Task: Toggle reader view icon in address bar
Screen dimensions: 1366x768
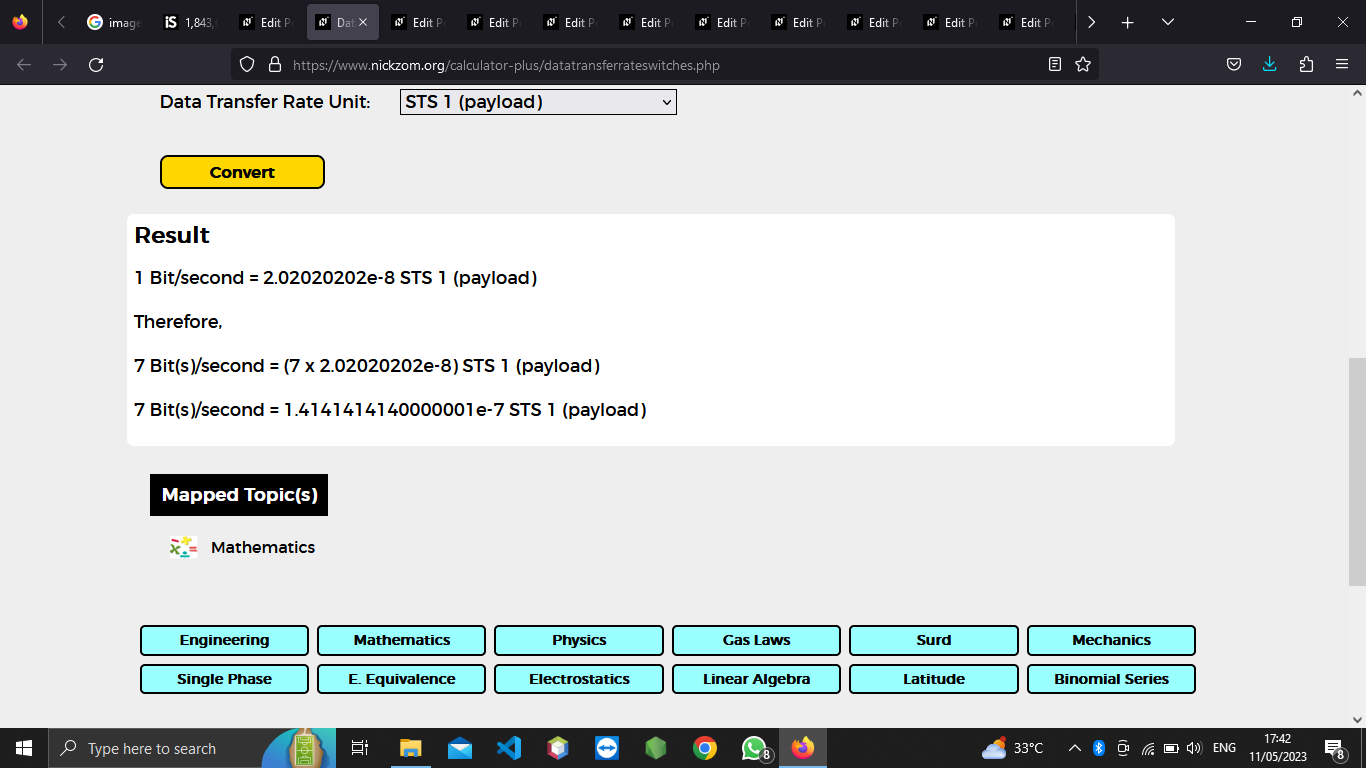Action: pyautogui.click(x=1055, y=65)
